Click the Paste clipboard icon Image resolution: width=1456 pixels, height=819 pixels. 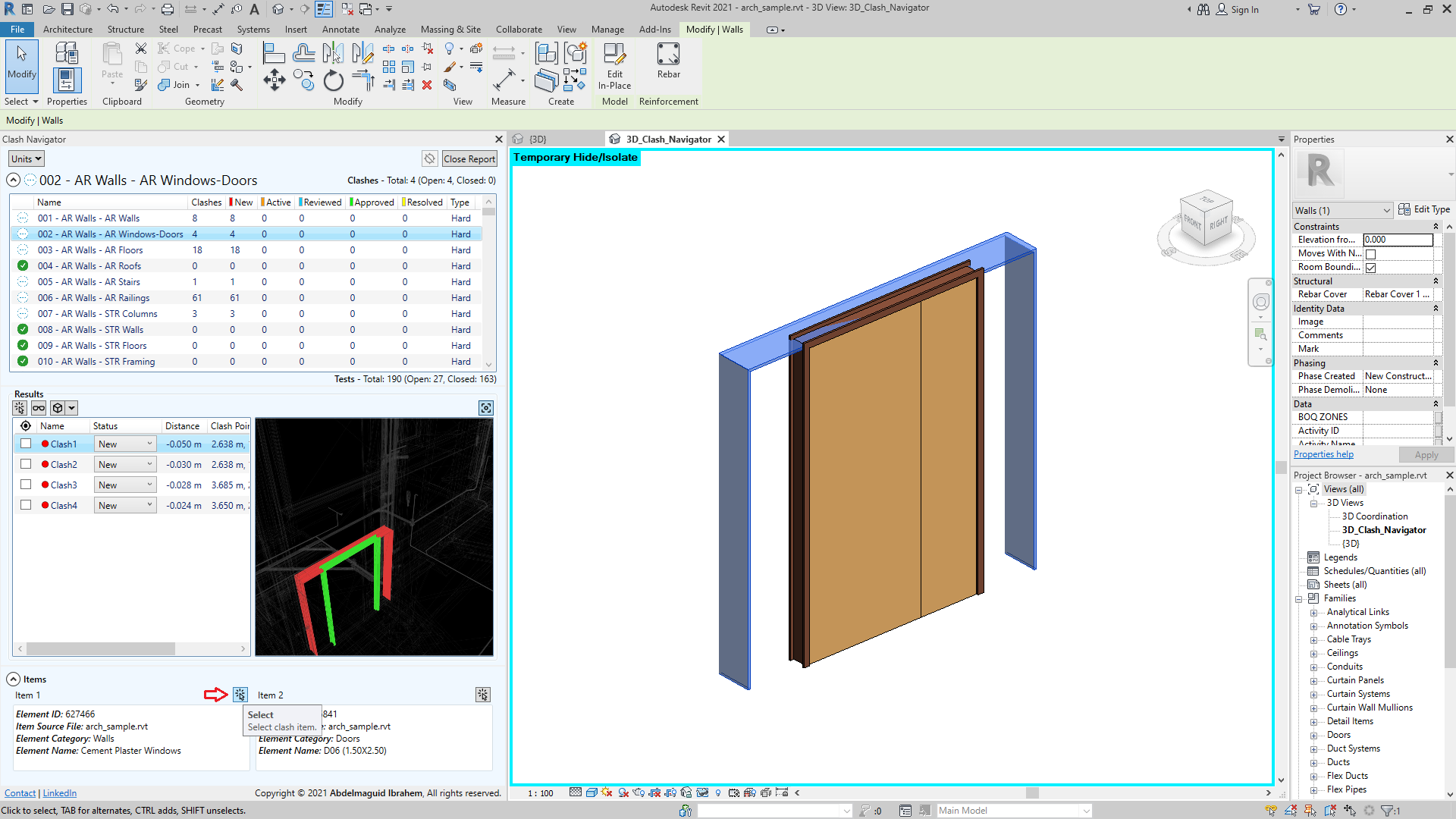112,55
